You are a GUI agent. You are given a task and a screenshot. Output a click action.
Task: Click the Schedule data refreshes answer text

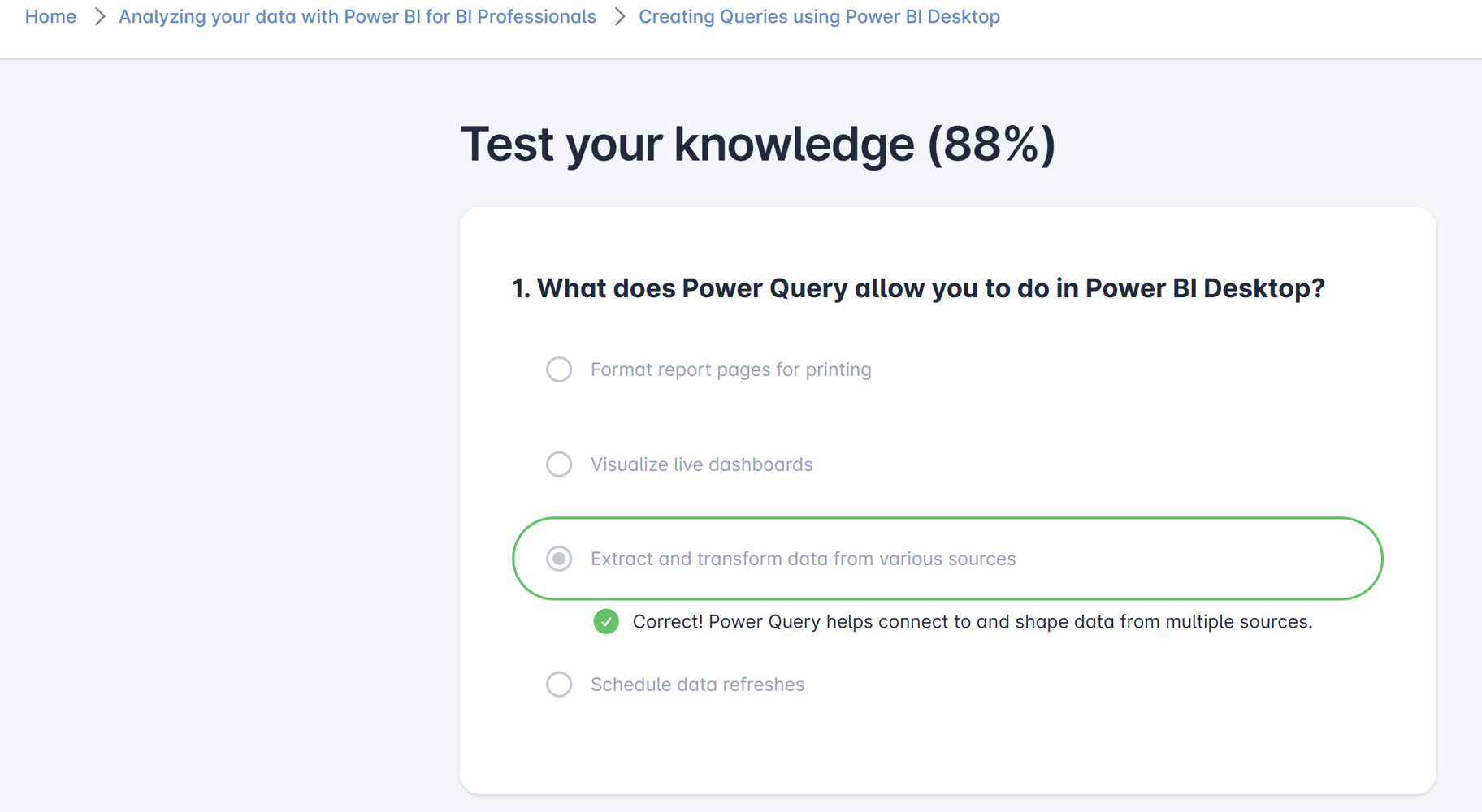pos(697,685)
